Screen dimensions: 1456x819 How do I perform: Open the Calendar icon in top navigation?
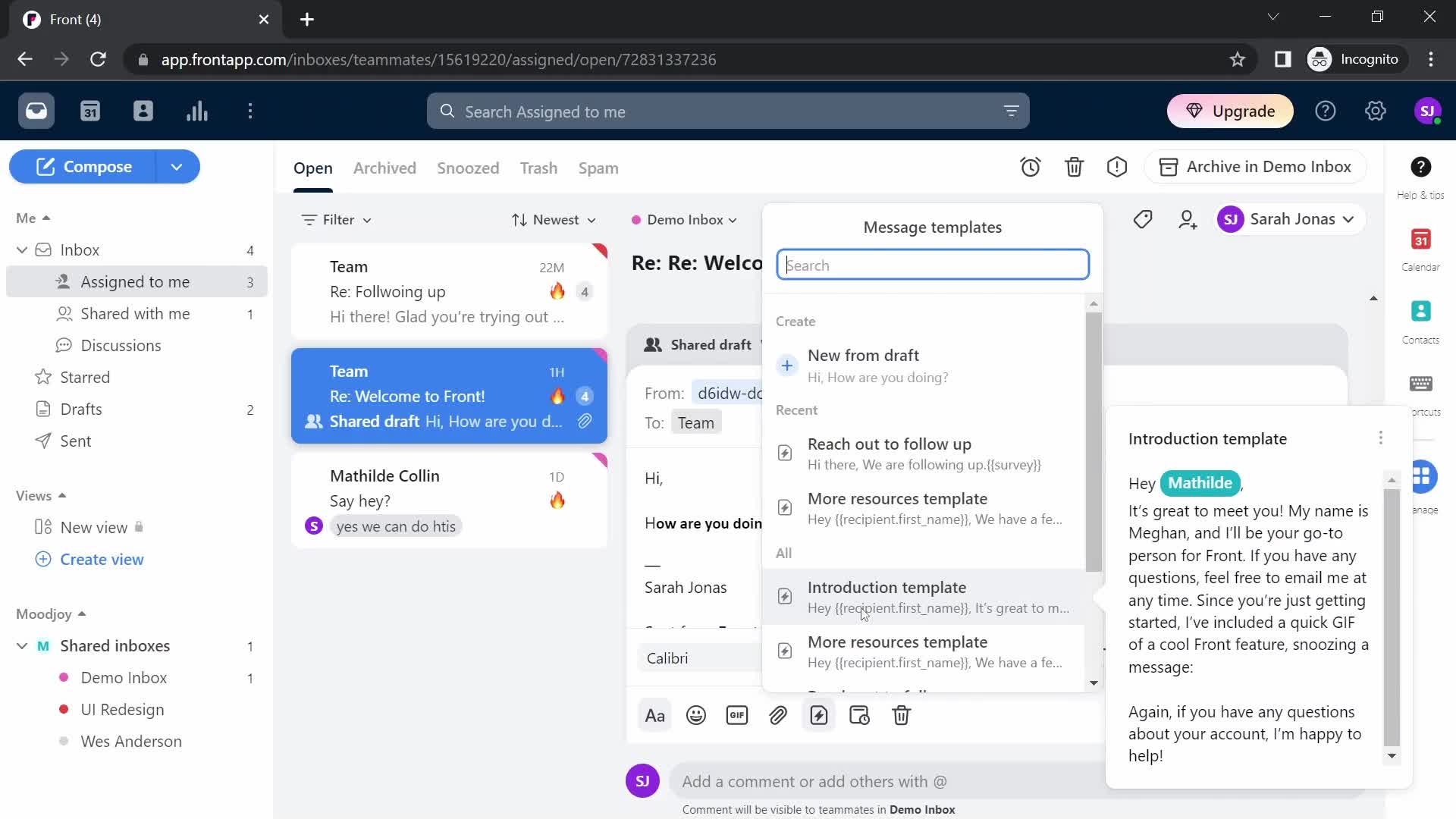click(90, 111)
